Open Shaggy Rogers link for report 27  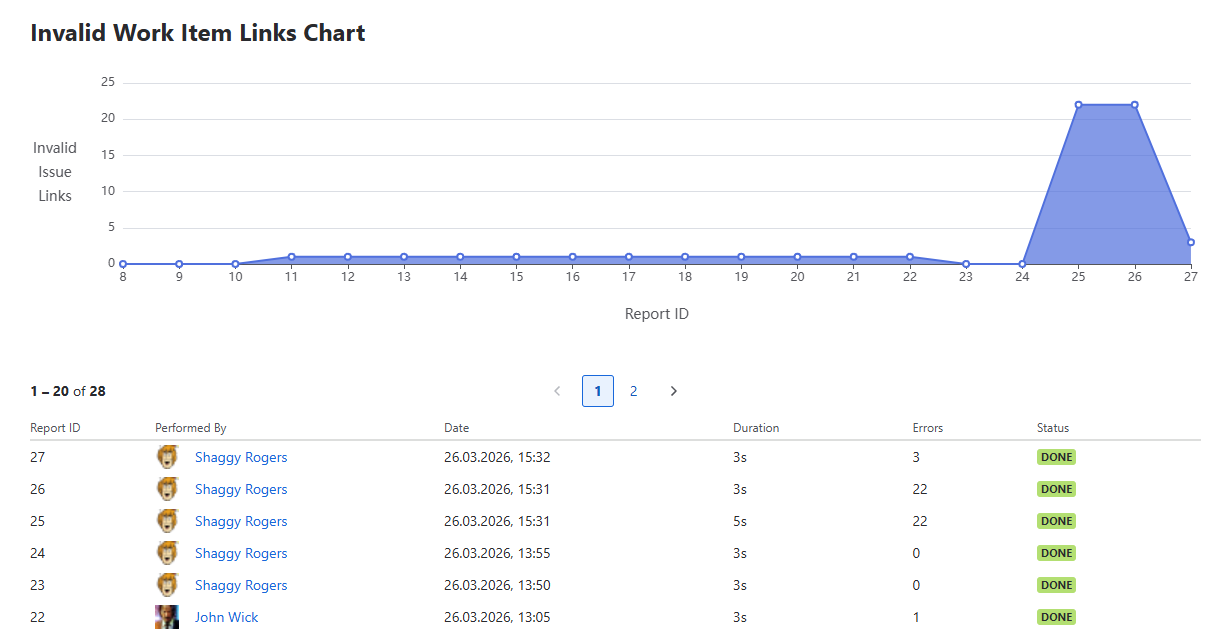point(241,457)
